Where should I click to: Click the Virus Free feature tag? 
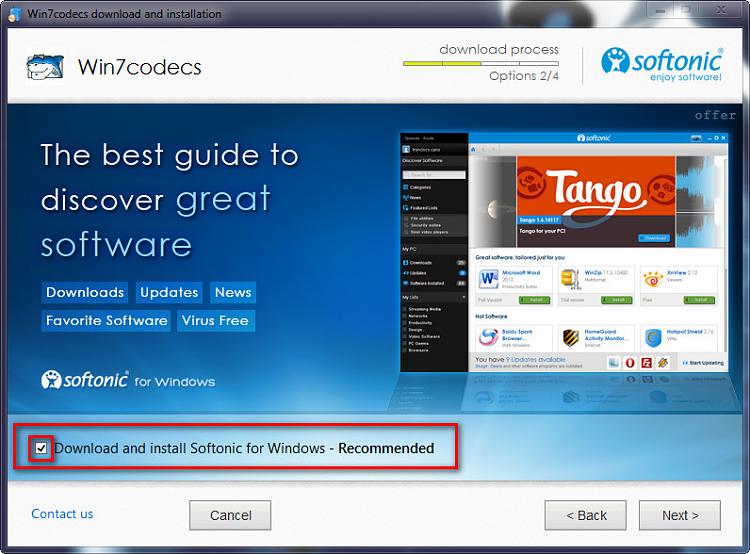coord(215,321)
